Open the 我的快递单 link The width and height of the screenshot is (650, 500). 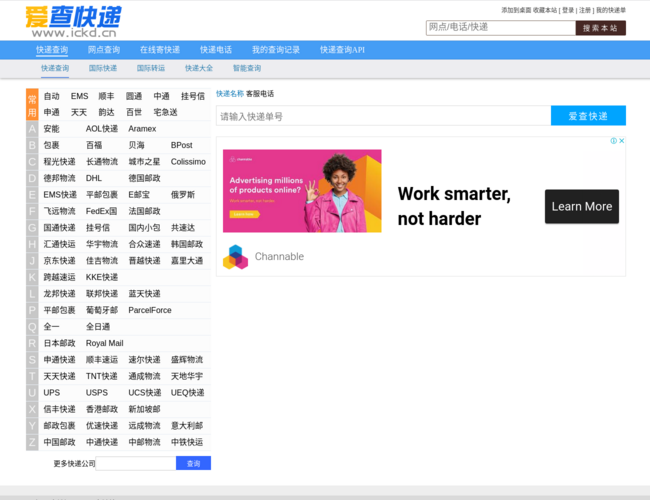(x=611, y=10)
